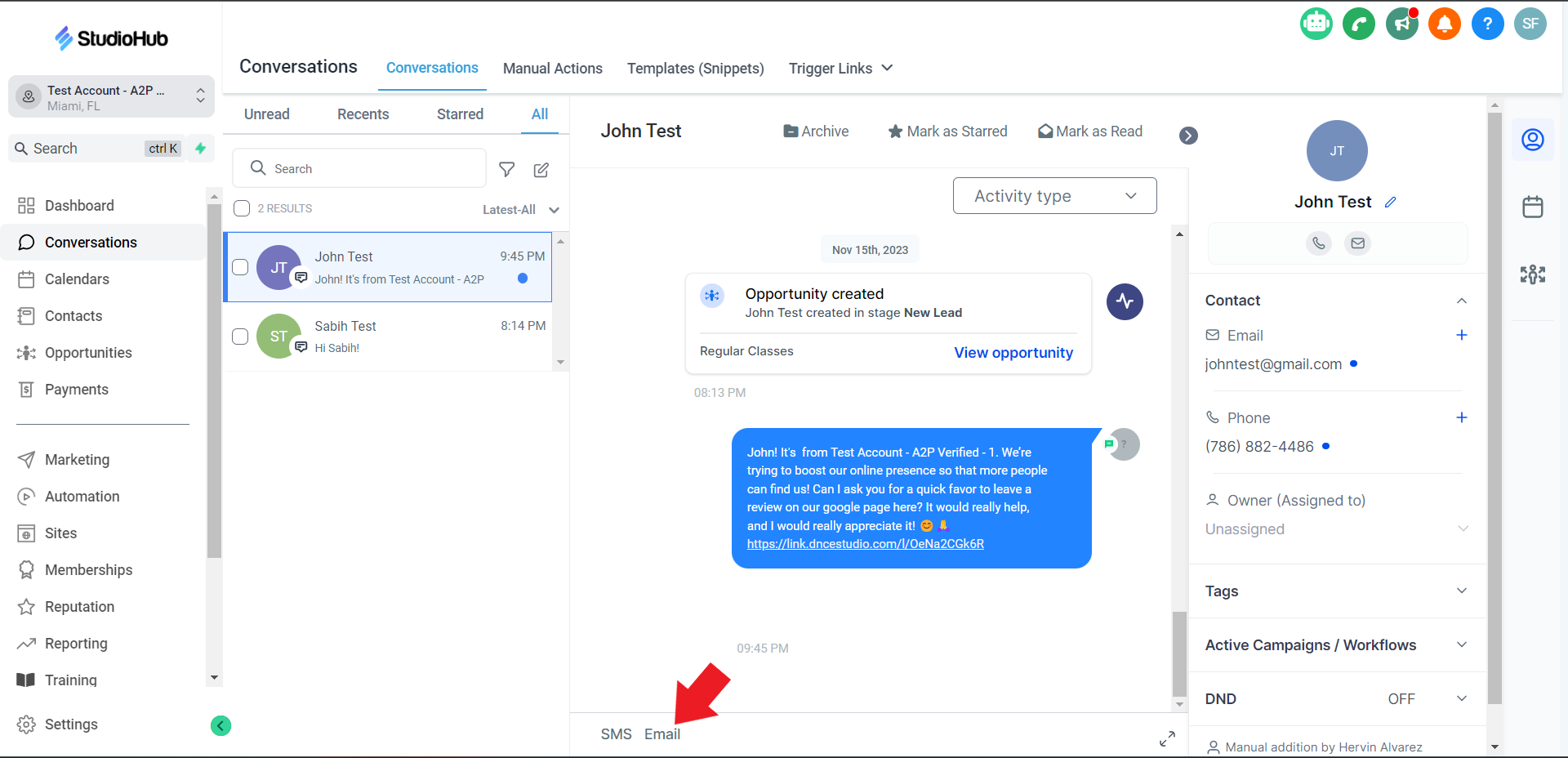The width and height of the screenshot is (1568, 758).
Task: Click the lightning quick actions icon
Action: pos(200,148)
